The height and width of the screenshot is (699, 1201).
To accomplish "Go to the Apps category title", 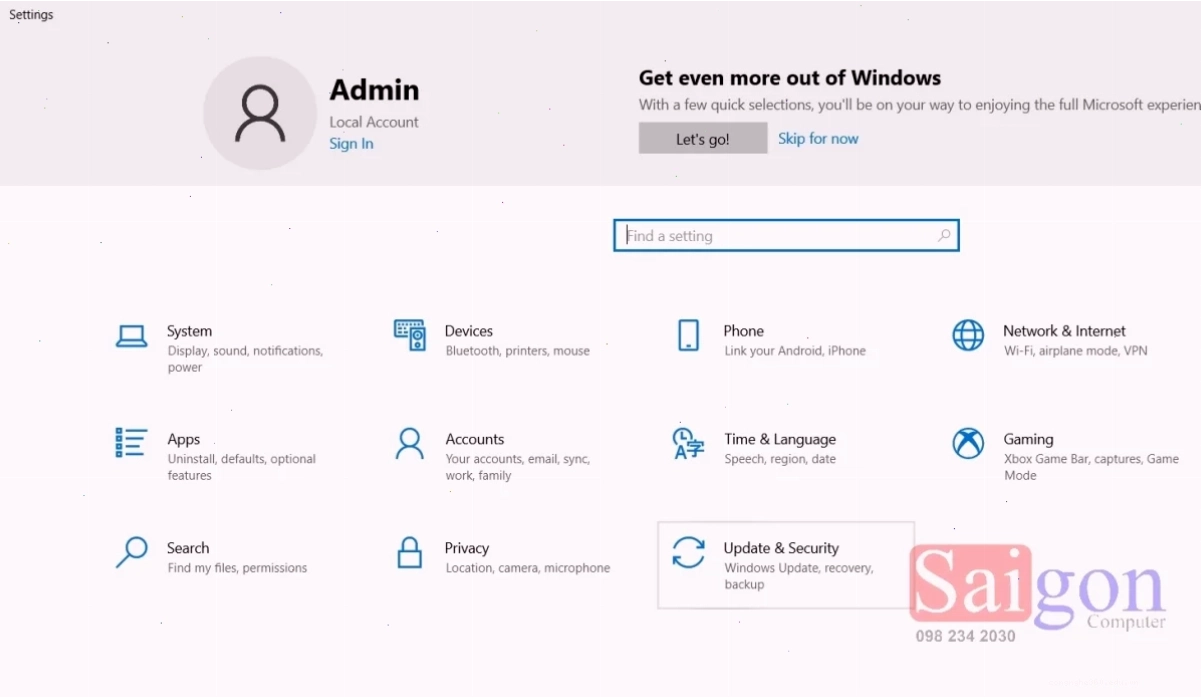I will tap(184, 439).
